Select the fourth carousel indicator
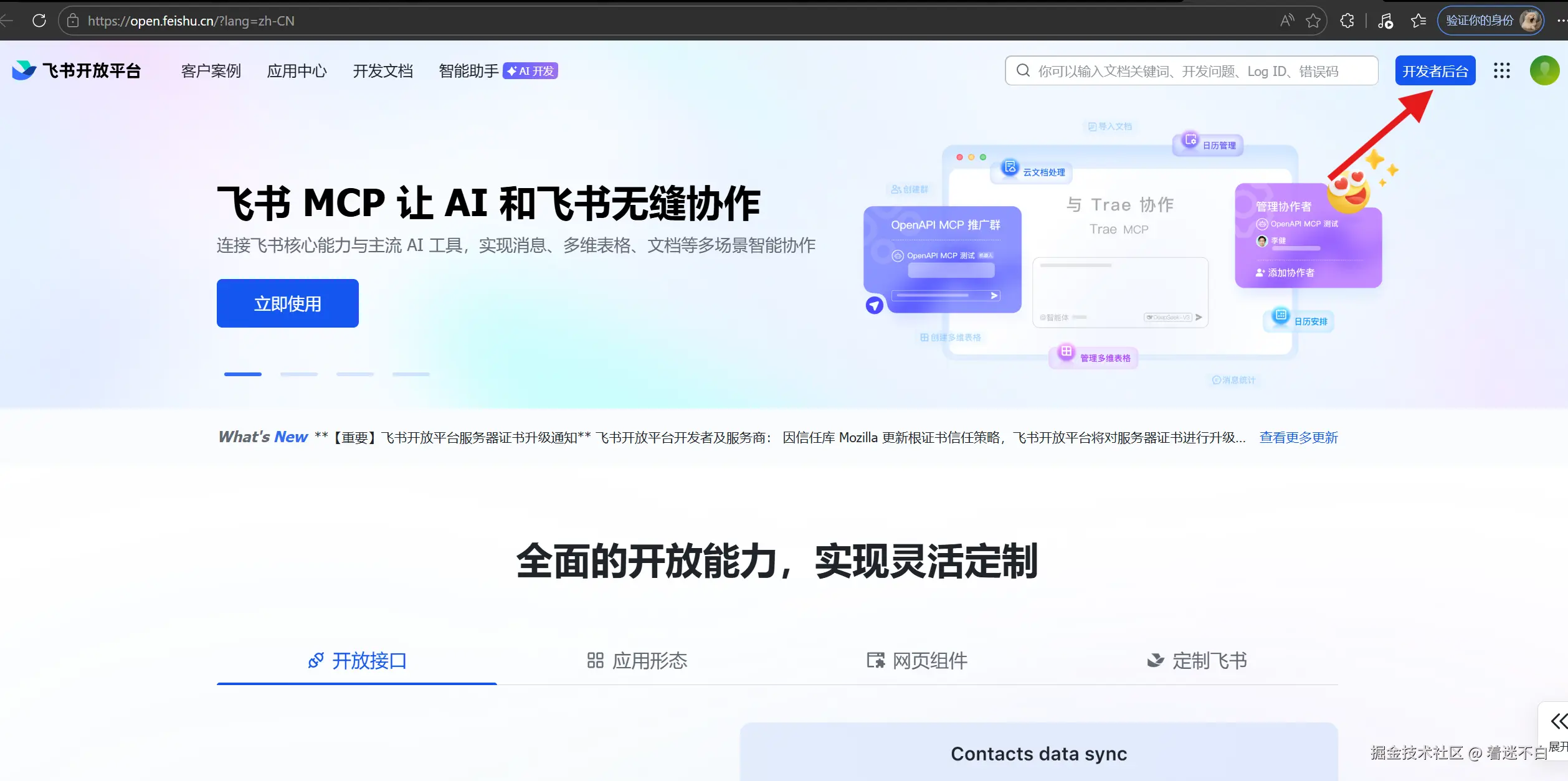Image resolution: width=1568 pixels, height=781 pixels. [x=411, y=374]
